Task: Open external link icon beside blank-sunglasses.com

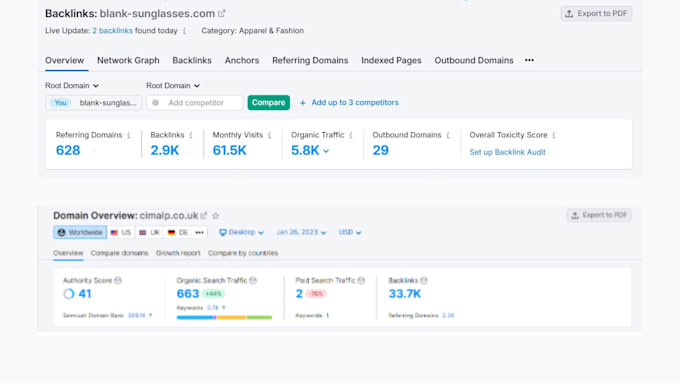Action: [222, 13]
